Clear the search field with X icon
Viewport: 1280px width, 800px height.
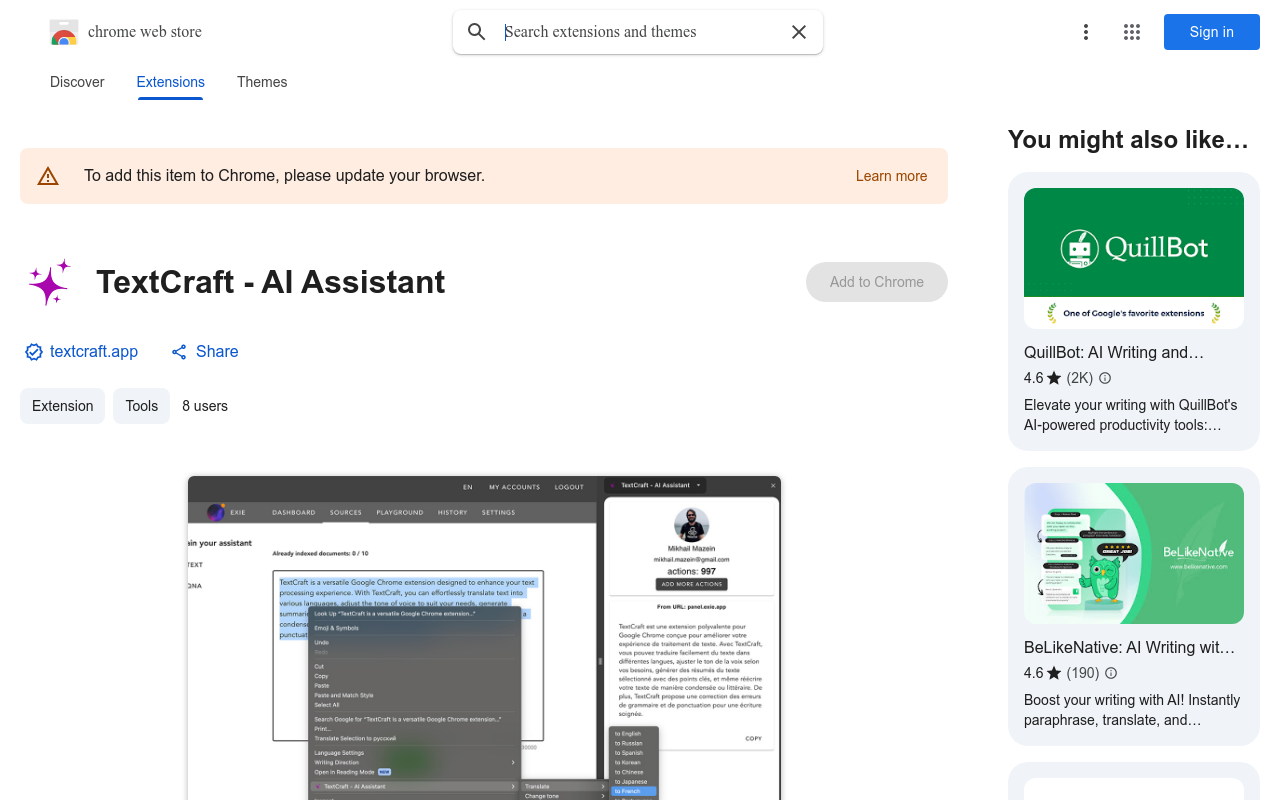[799, 32]
